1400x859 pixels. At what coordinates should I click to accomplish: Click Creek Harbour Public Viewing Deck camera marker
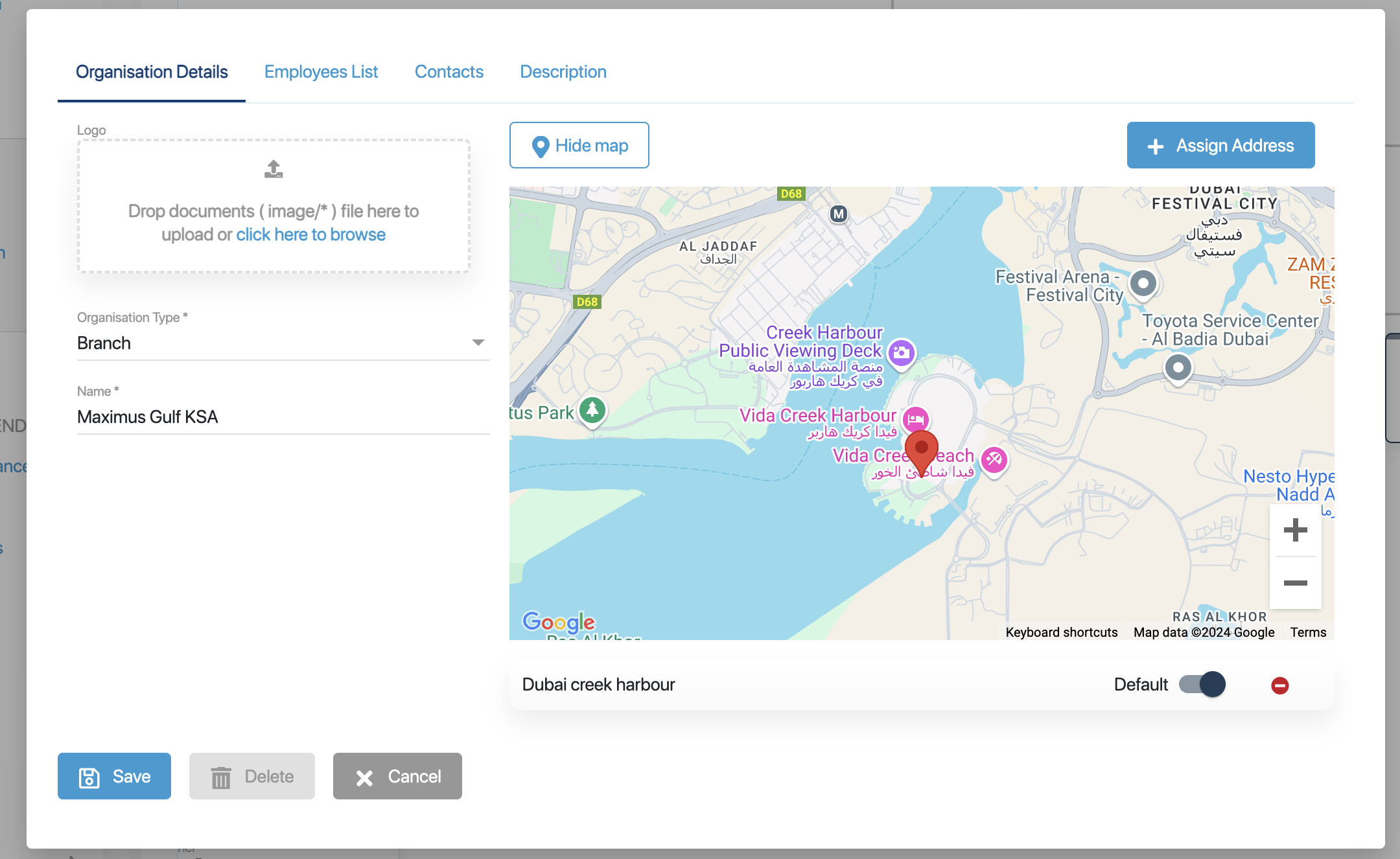[x=901, y=354]
